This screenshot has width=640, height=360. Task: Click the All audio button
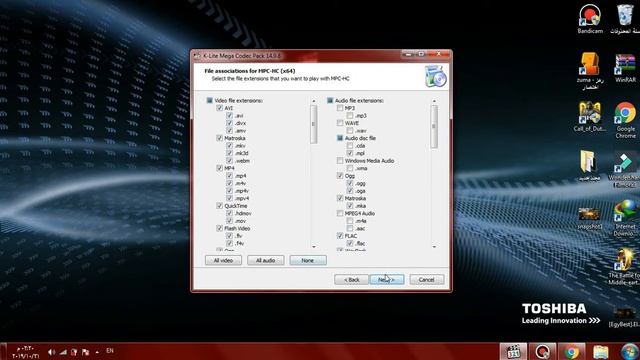tap(266, 260)
